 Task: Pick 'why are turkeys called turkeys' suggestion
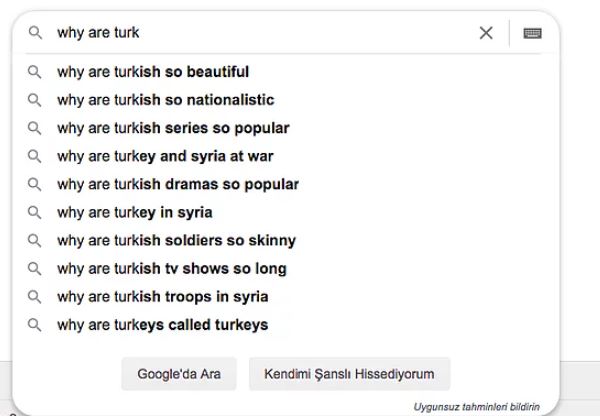163,325
